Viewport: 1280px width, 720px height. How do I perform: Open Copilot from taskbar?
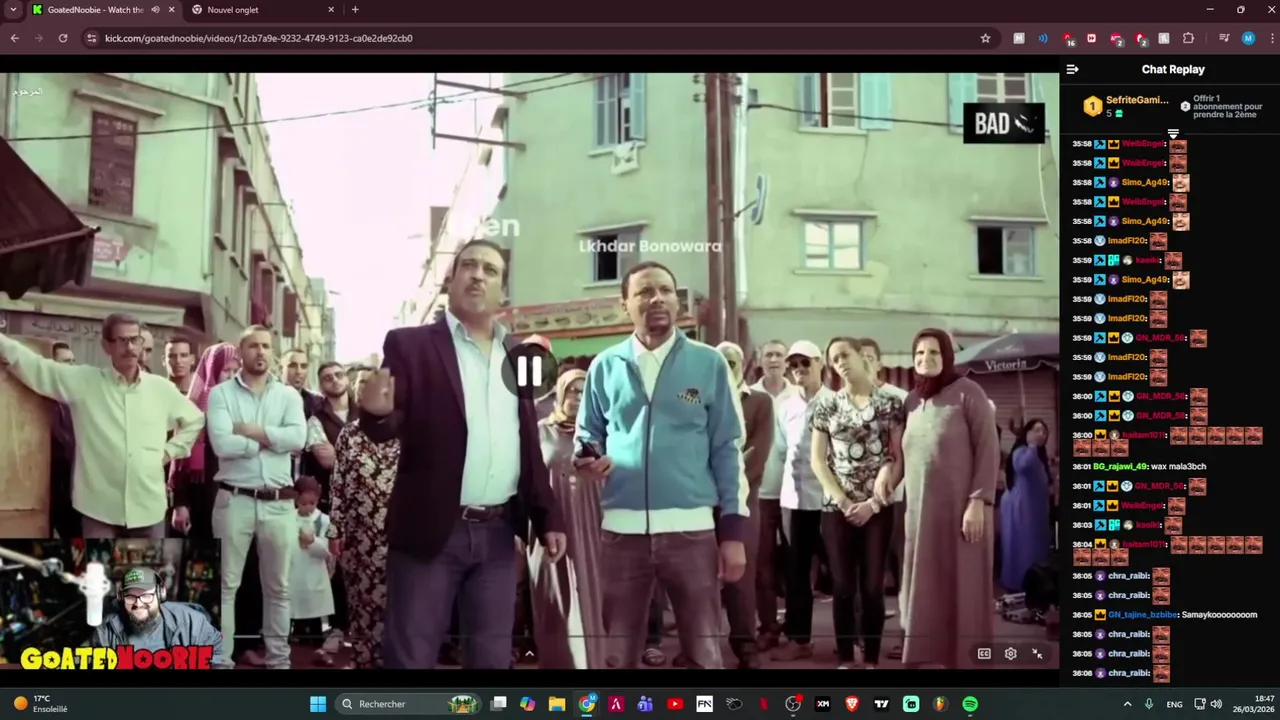(x=528, y=704)
